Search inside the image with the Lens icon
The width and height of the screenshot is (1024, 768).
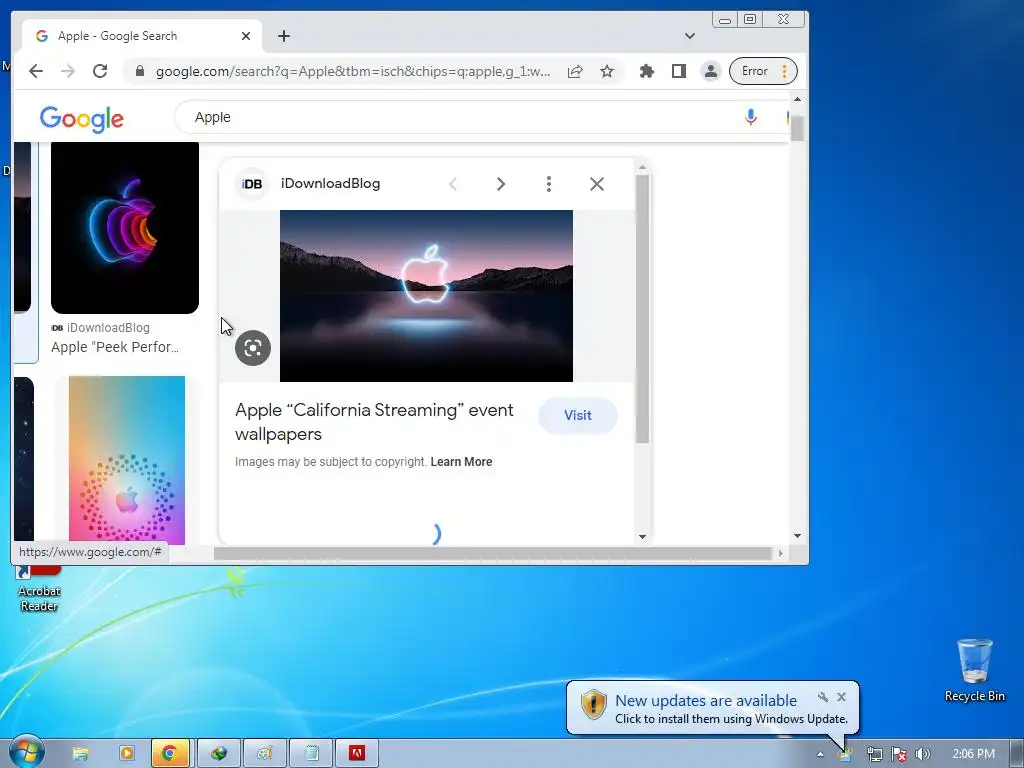click(253, 347)
